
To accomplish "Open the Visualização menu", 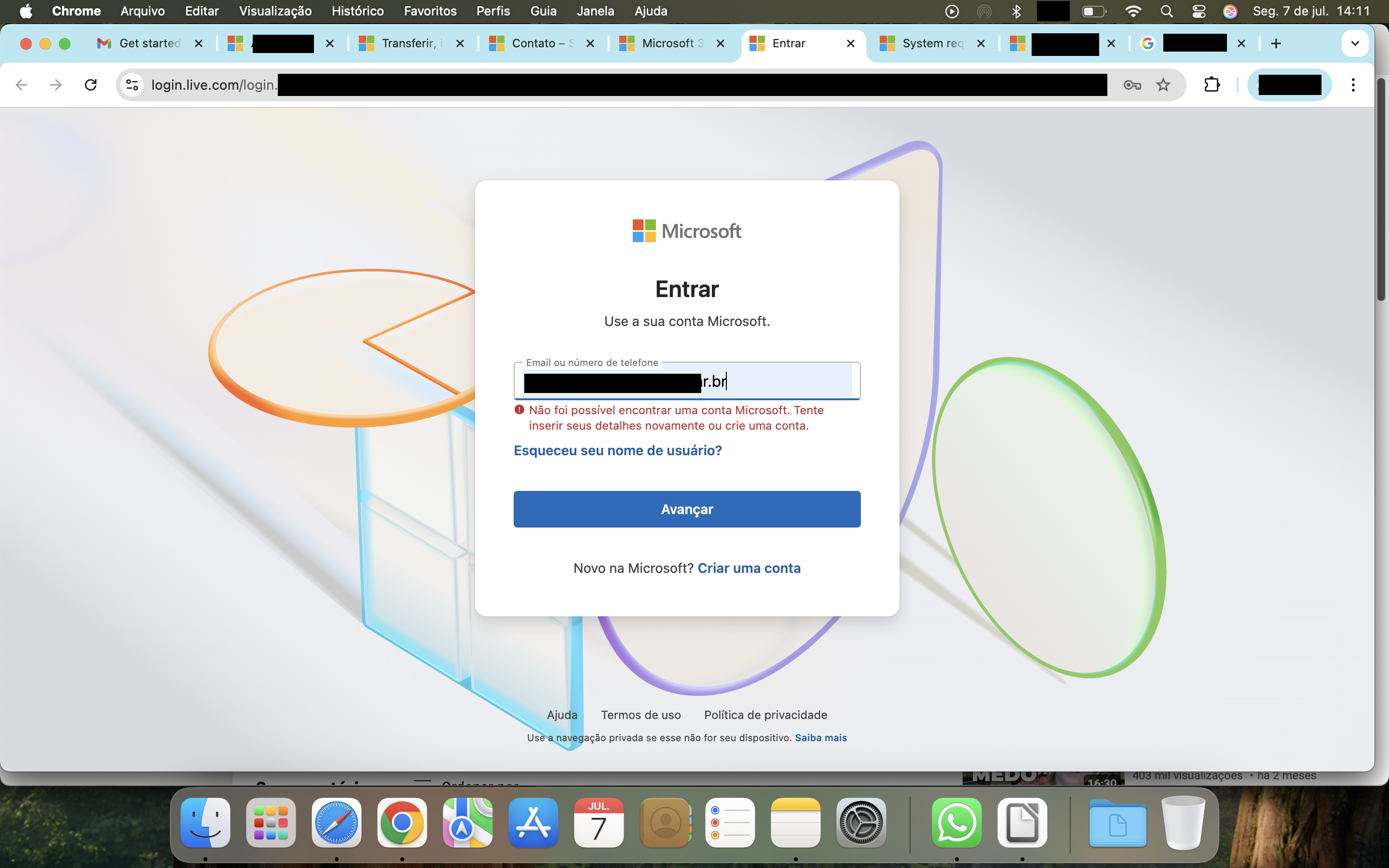I will 275,11.
